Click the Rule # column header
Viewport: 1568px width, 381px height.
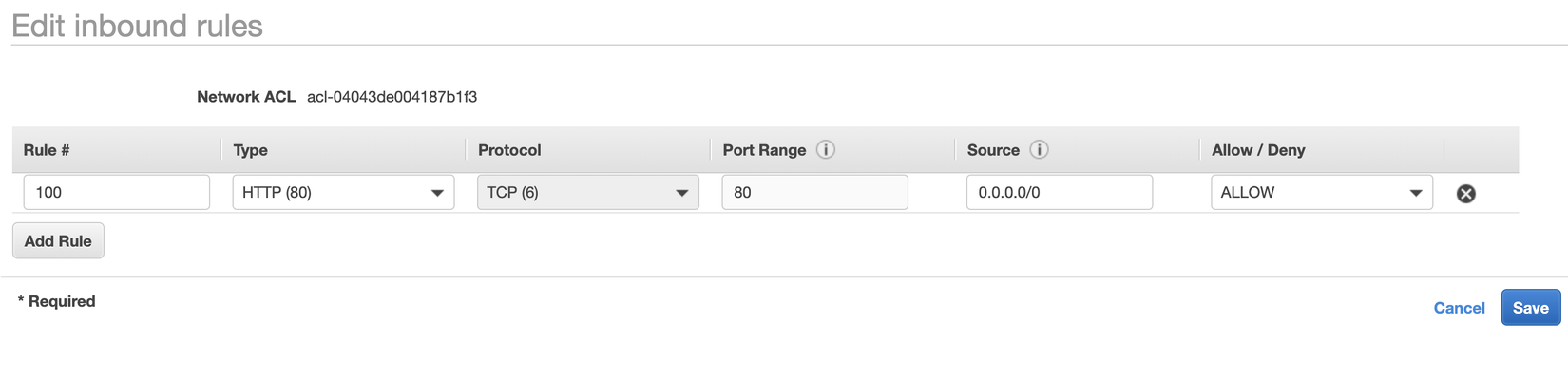point(47,150)
